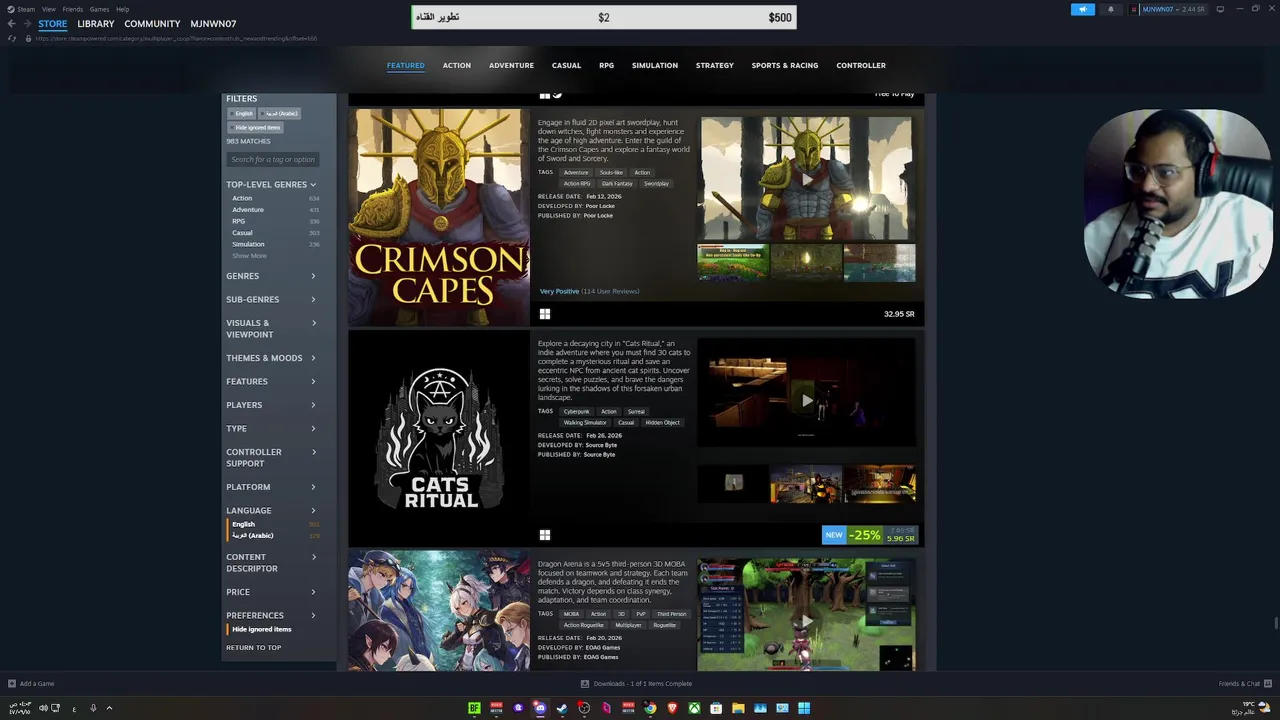
Task: Click the Cyberpunk tag on Cats Ritual
Action: point(576,412)
